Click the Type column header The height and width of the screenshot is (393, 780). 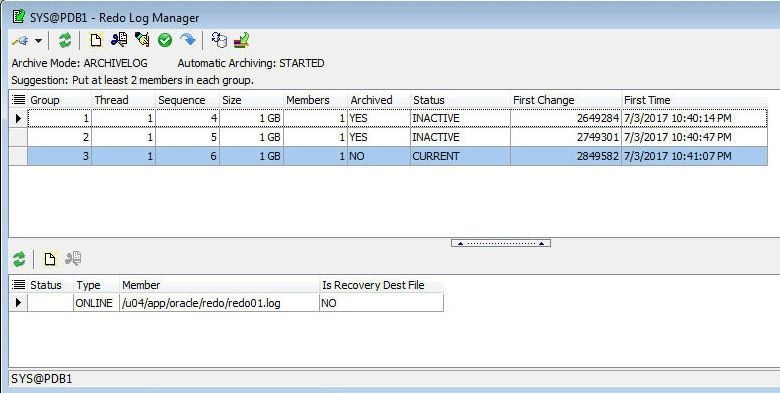tap(97, 285)
